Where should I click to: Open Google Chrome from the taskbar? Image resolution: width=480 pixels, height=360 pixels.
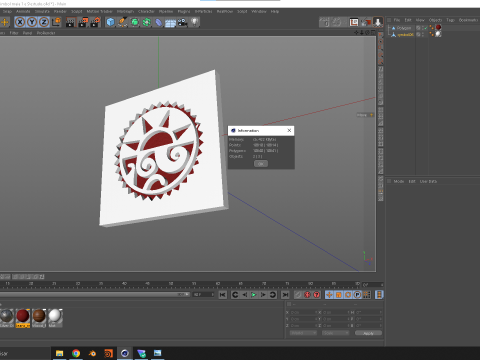click(76, 353)
